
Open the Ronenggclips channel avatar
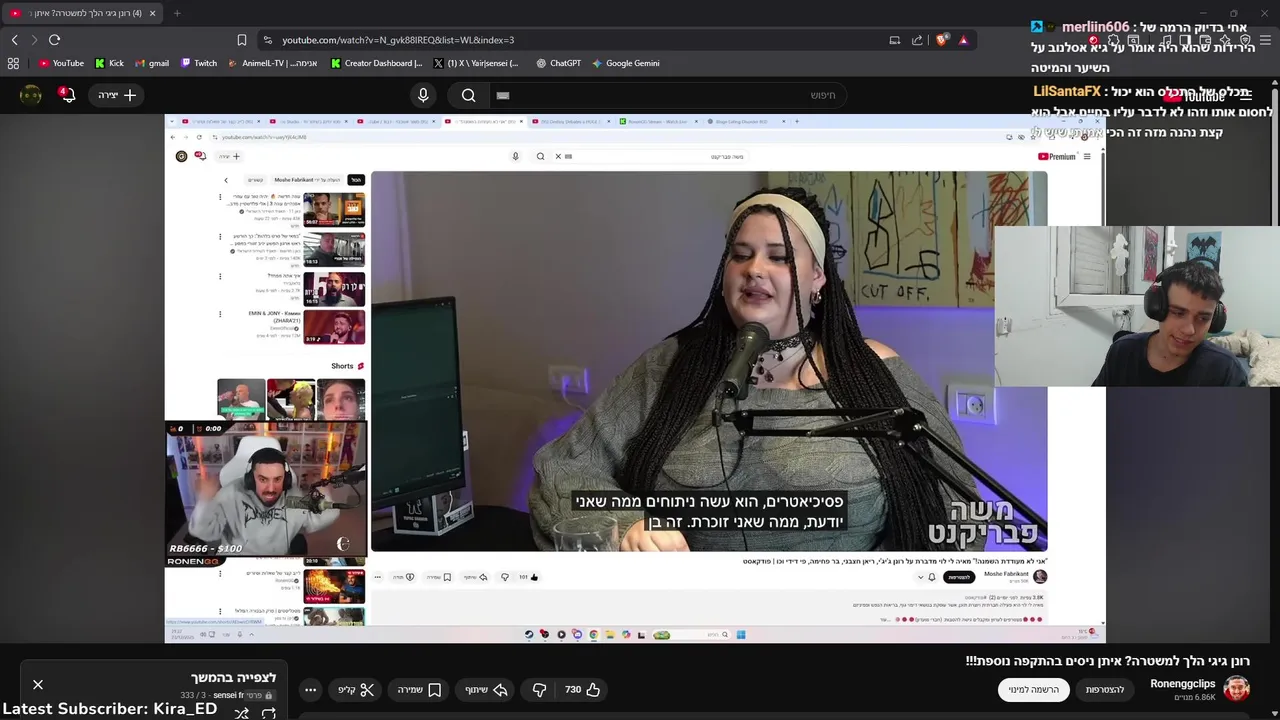tap(1237, 689)
